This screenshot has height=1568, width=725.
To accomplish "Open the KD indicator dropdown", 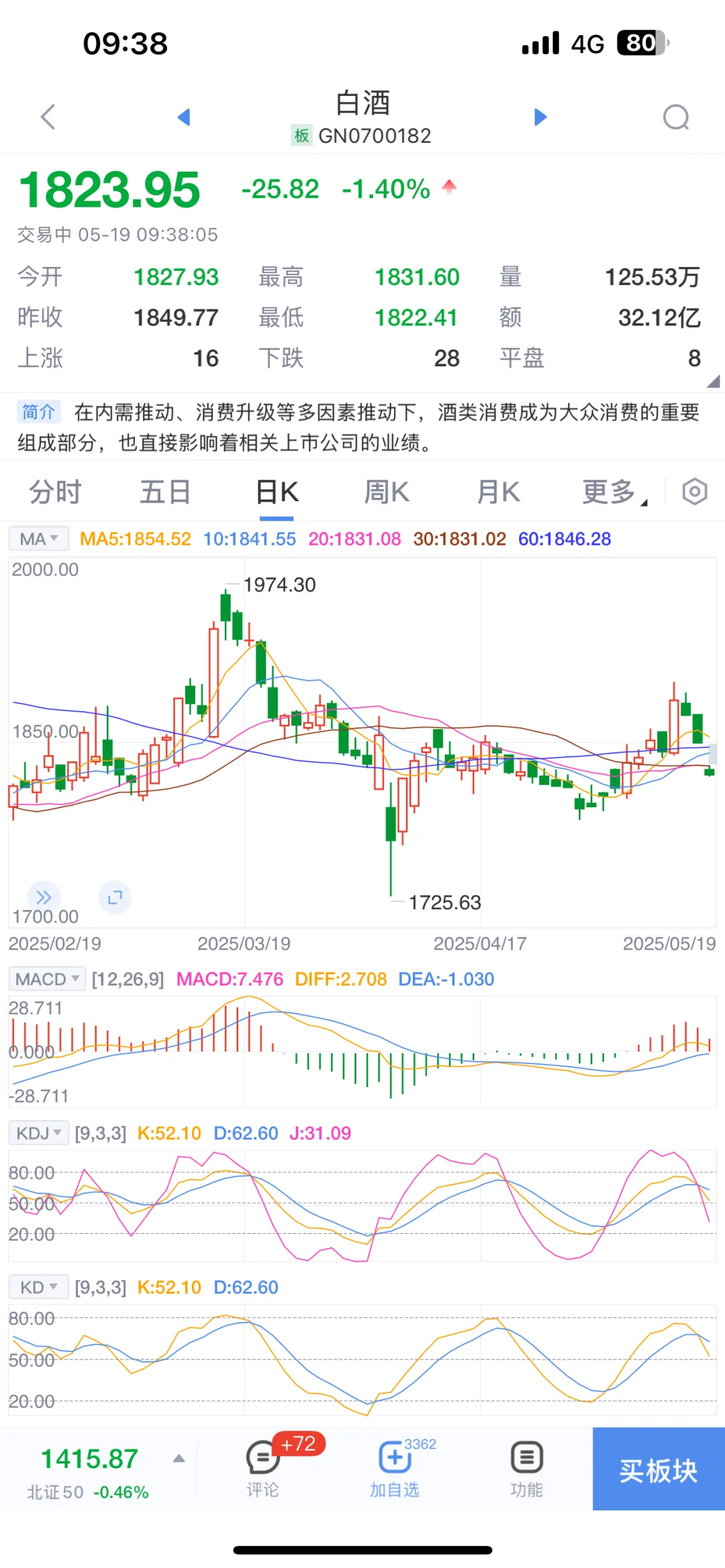I will (x=39, y=1288).
